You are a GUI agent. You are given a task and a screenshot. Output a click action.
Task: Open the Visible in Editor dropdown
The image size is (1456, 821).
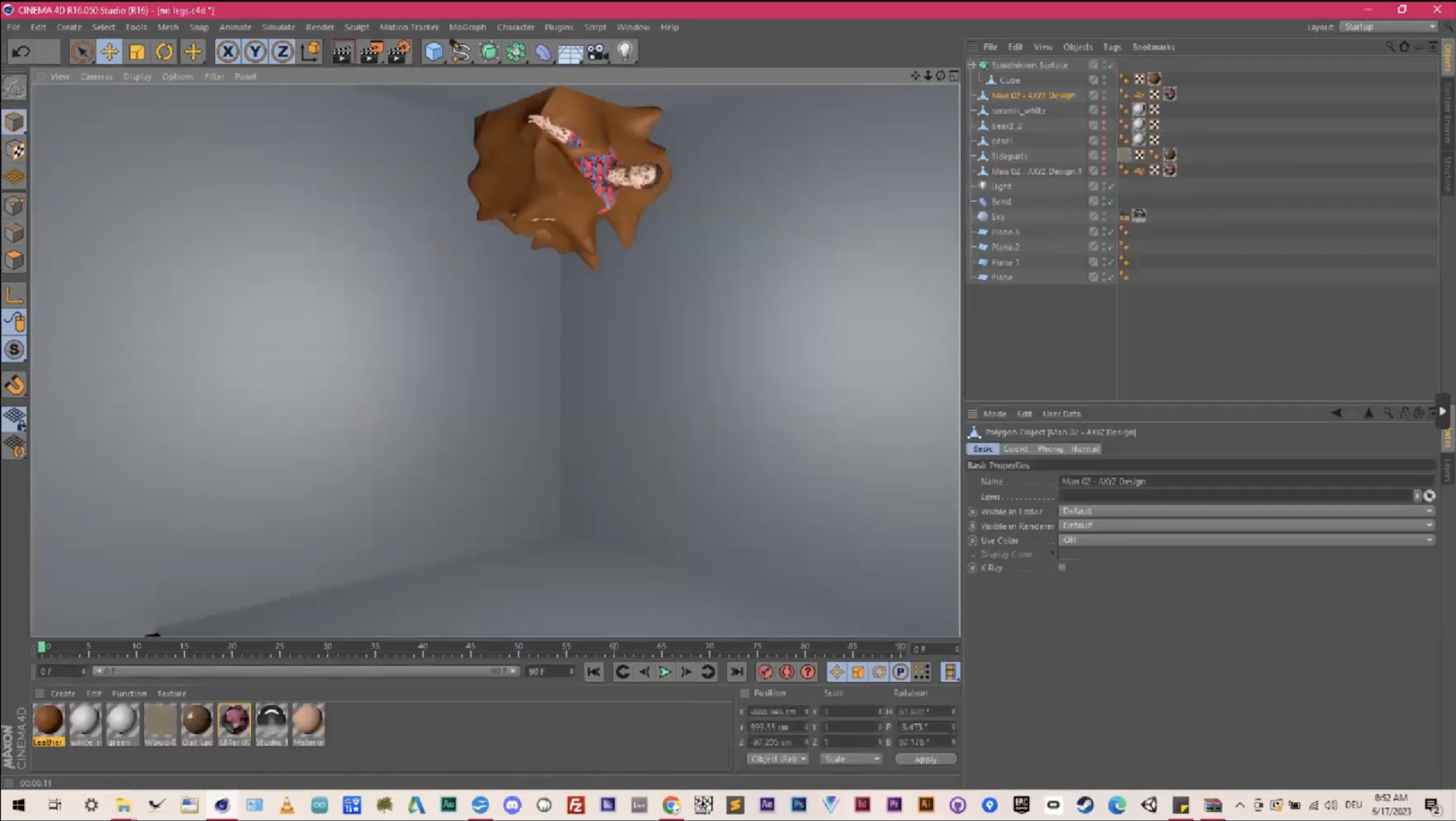(1245, 511)
